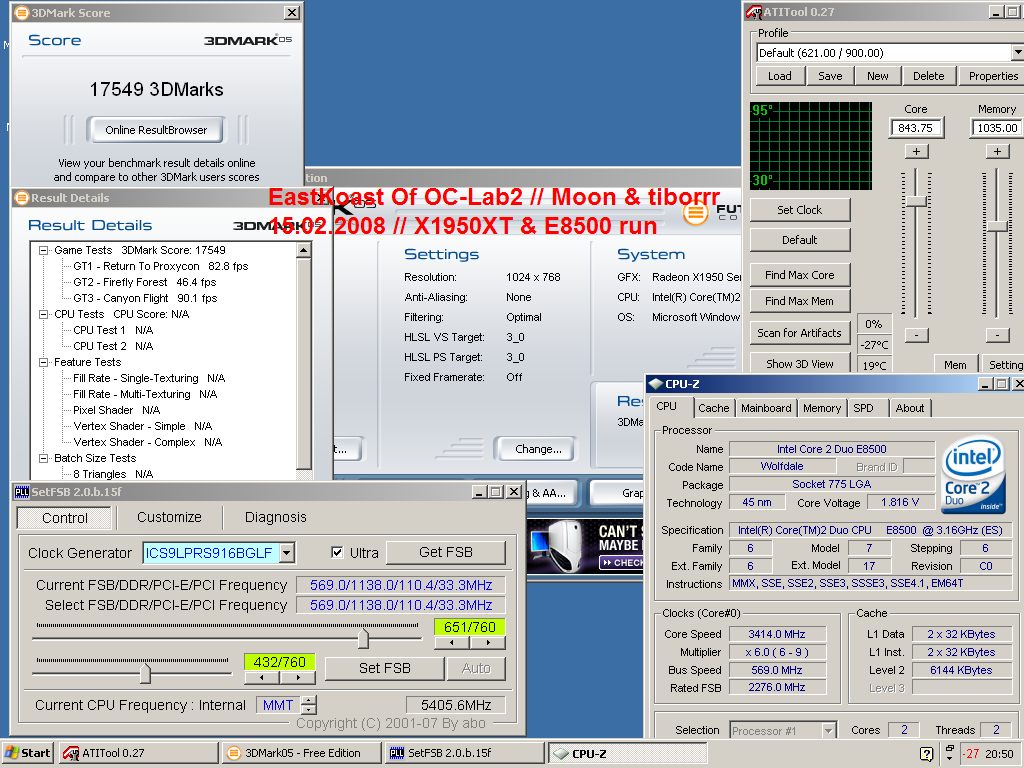
Task: Click the upper FSB slider handle in SetFSB
Action: pos(363,638)
